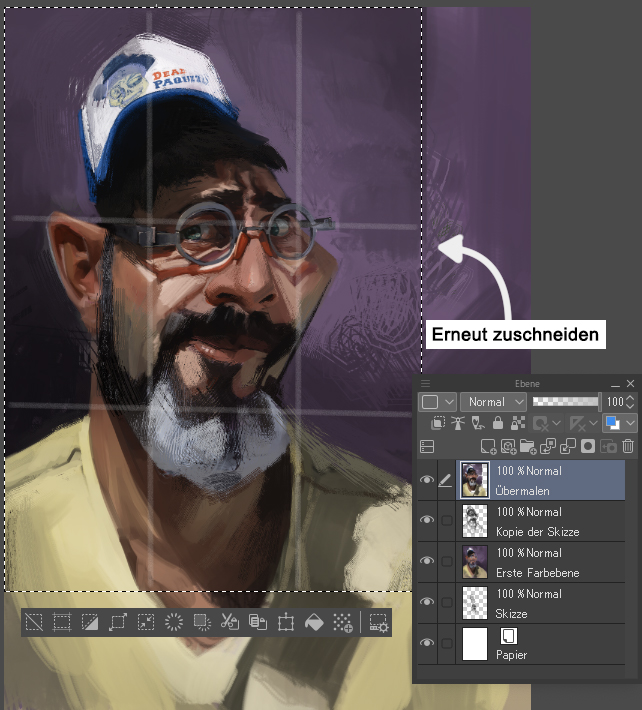Click the Fill bucket icon in launcher
Screen dimensions: 642x710
click(313, 622)
